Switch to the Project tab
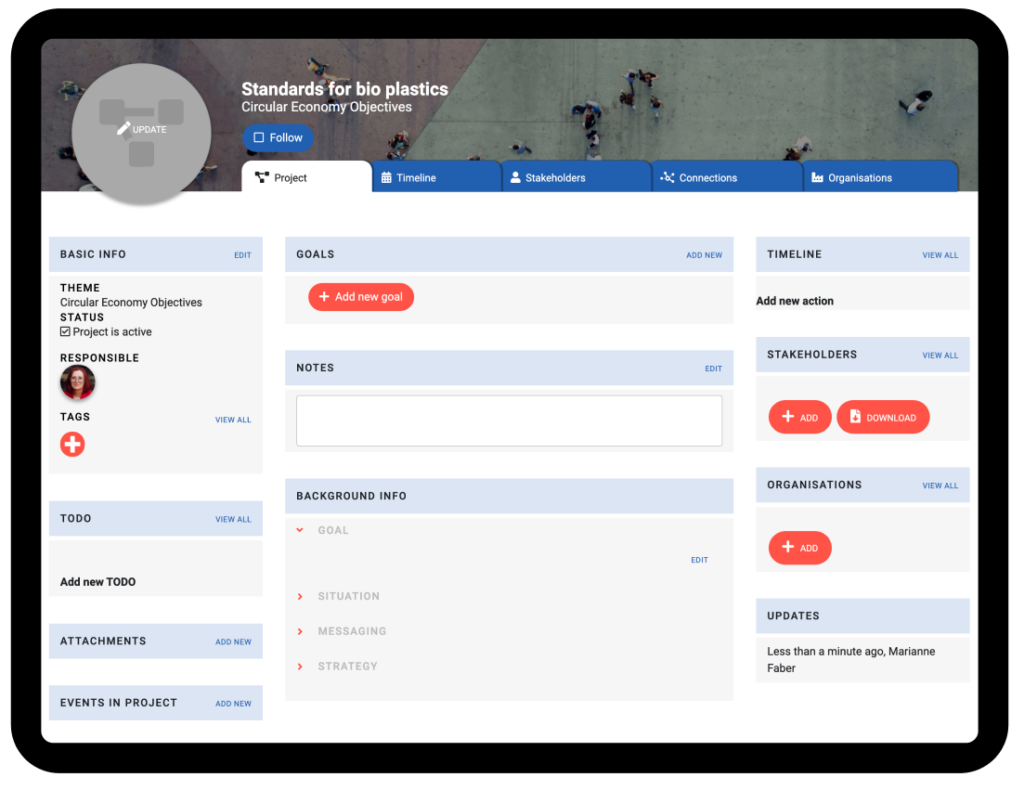Viewport: 1024px width, 790px height. tap(306, 177)
